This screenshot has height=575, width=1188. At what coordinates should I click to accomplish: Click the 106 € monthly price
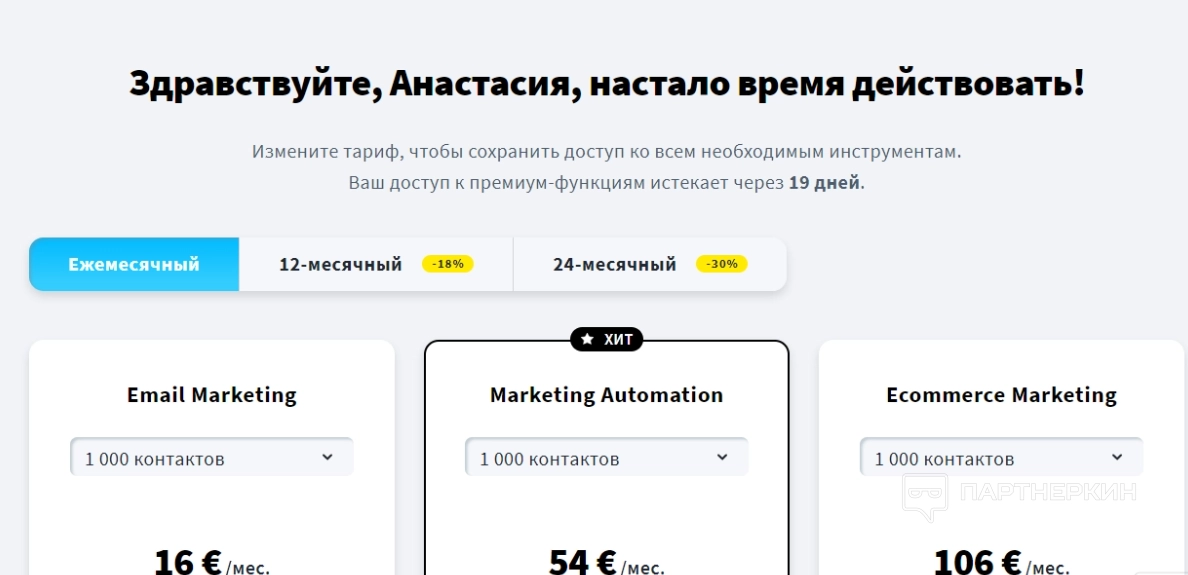(977, 562)
